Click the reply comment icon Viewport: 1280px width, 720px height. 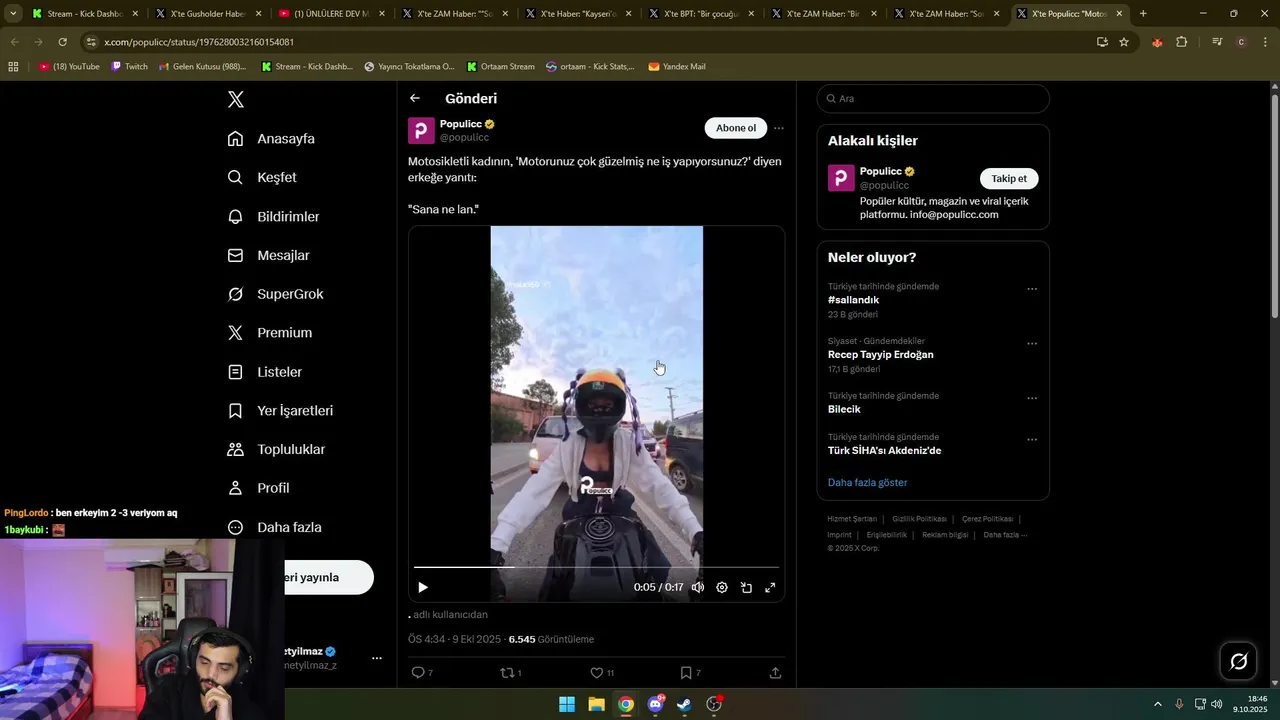[418, 673]
